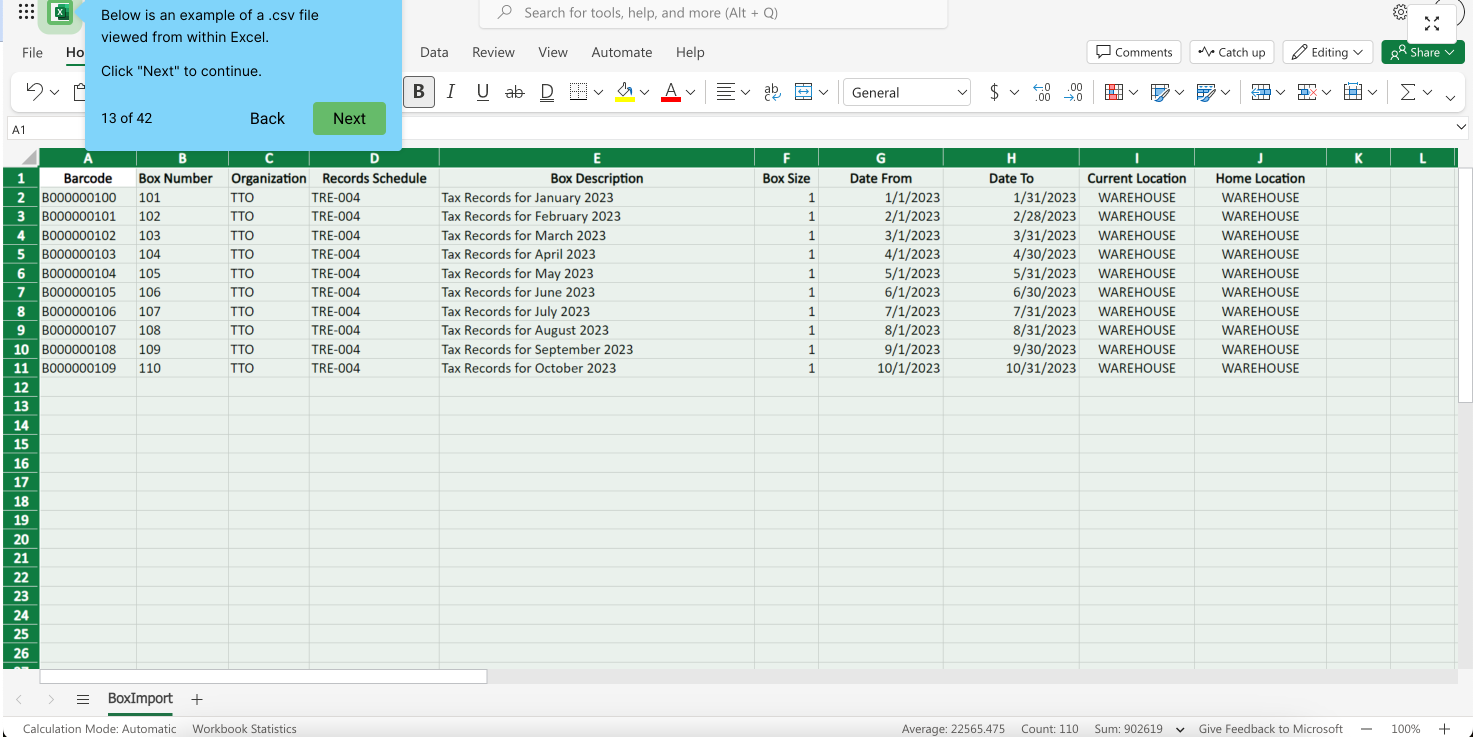The width and height of the screenshot is (1473, 737).
Task: Toggle Underline formatting
Action: (483, 92)
